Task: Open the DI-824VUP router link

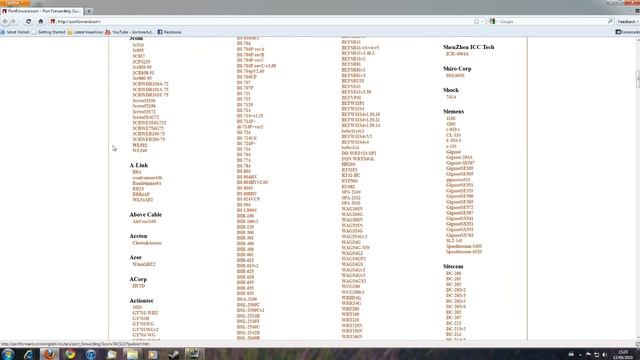Action: (x=248, y=199)
